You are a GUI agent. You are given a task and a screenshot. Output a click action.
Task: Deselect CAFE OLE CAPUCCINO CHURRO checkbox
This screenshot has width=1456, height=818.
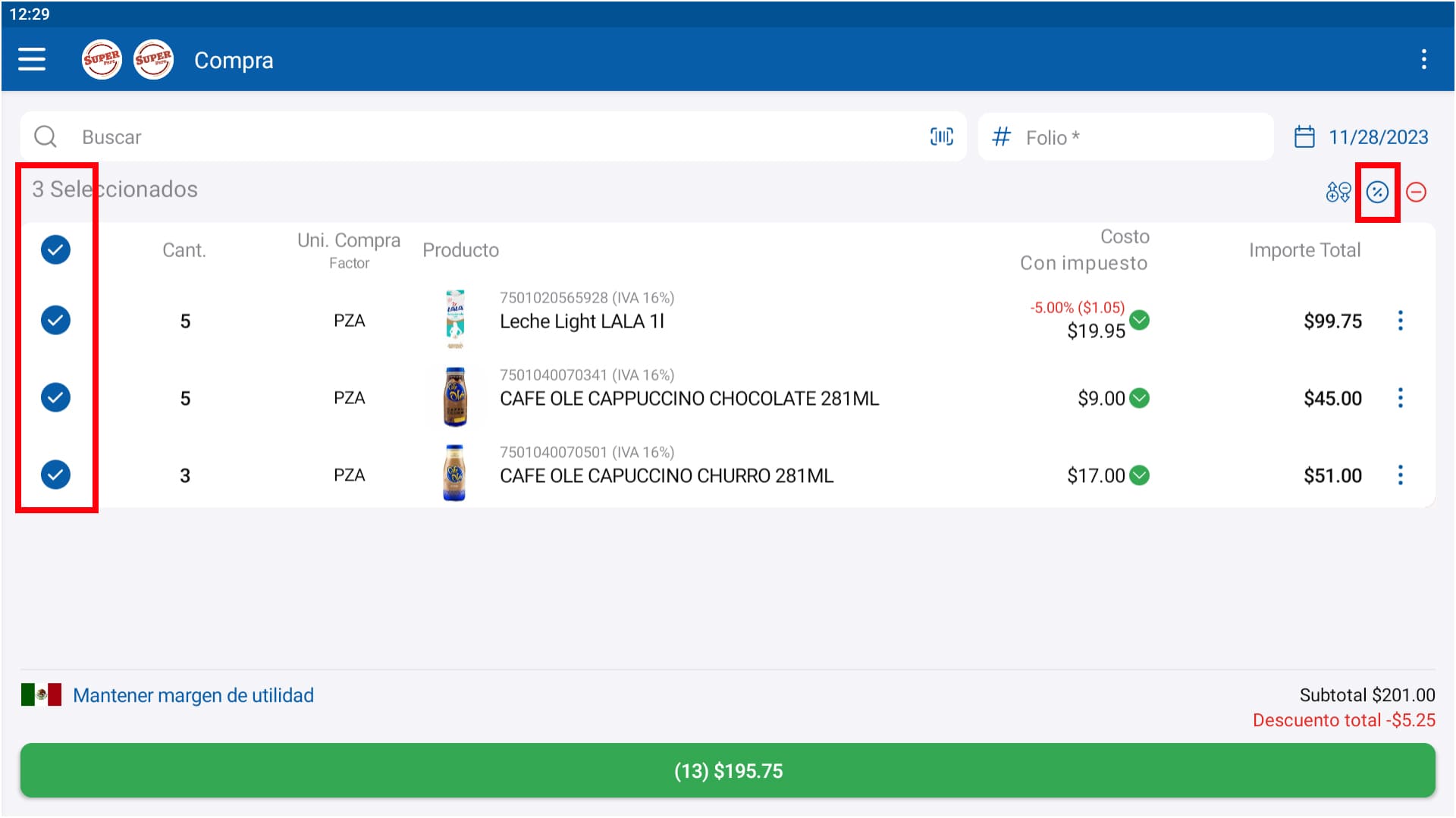coord(55,475)
